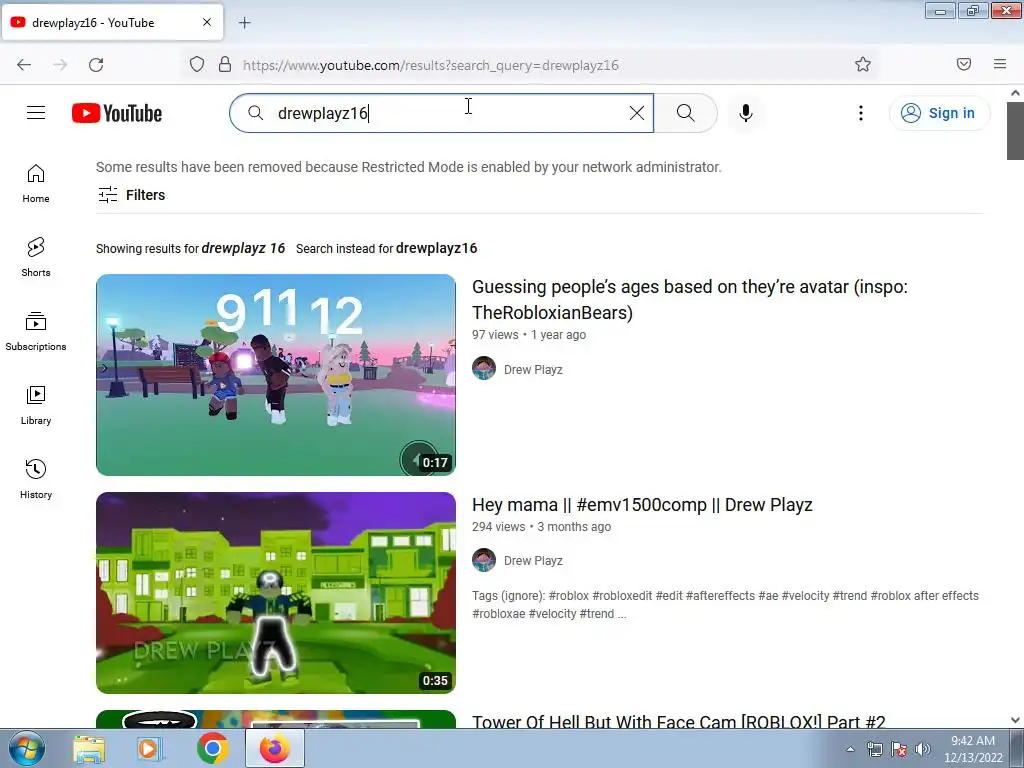
Task: Click Sign in button
Action: coord(939,113)
